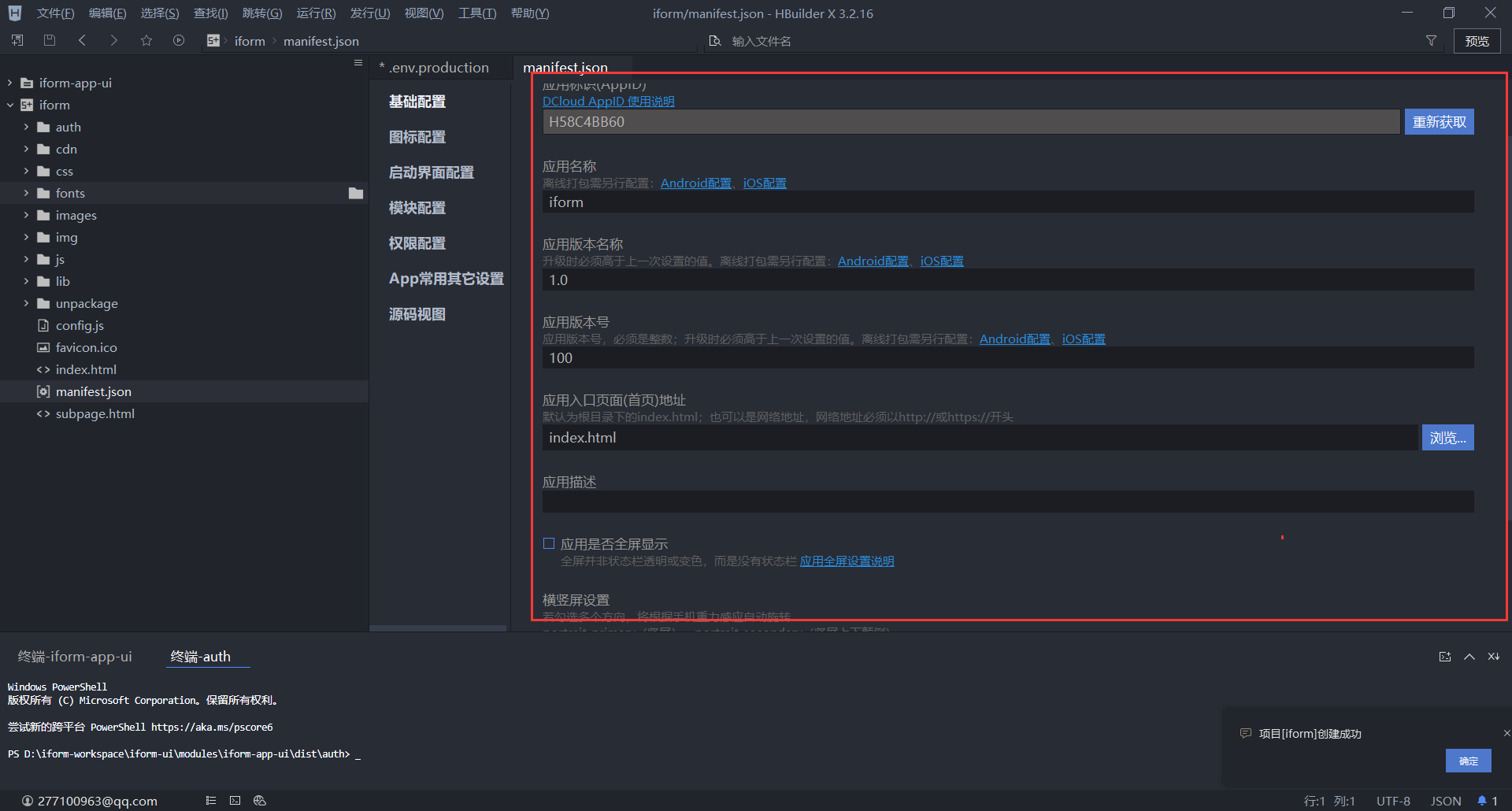Click the bookmark star icon in toolbar
The image size is (1512, 811).
[146, 40]
